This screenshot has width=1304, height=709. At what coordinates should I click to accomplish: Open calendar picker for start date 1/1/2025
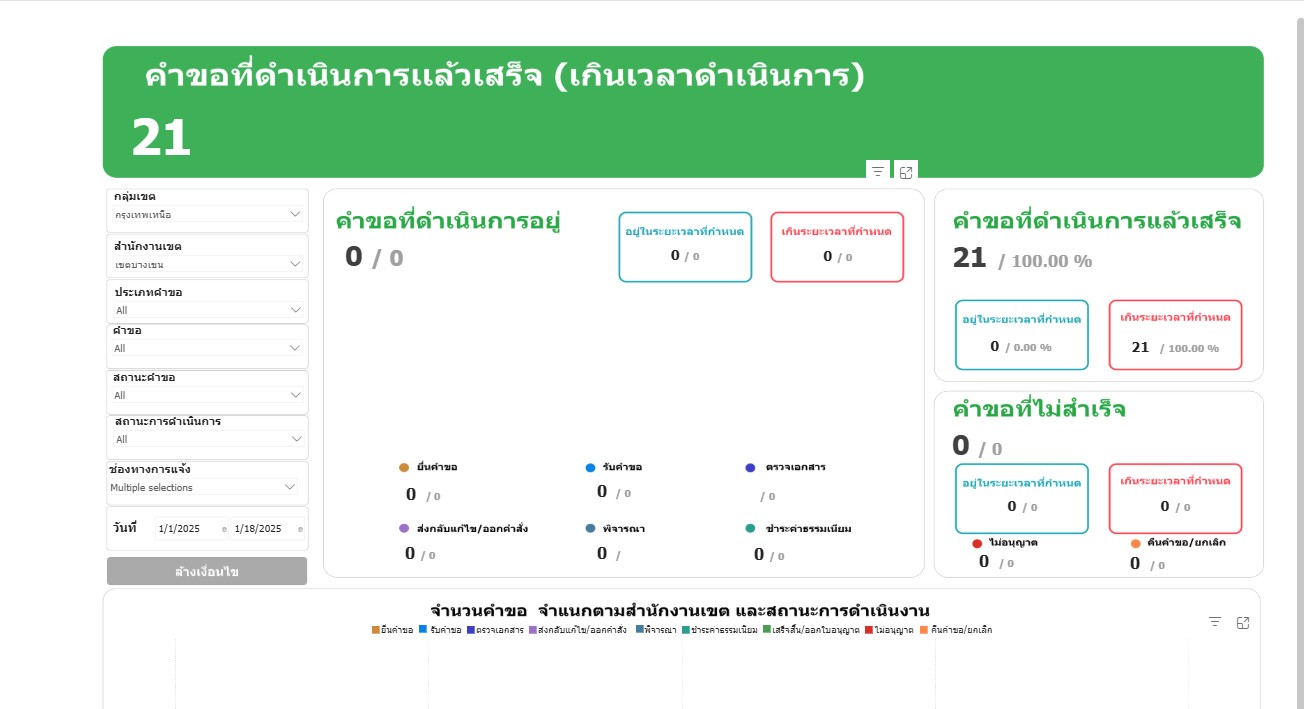[x=224, y=529]
